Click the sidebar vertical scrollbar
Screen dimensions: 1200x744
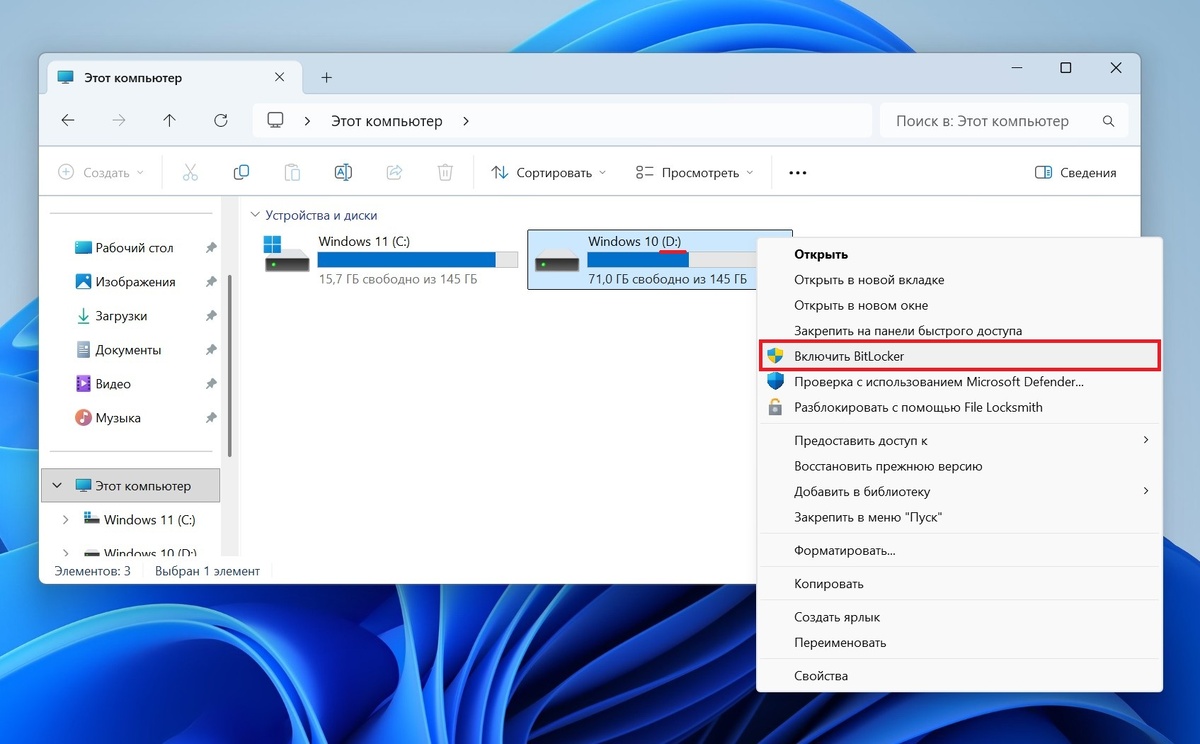tap(231, 366)
